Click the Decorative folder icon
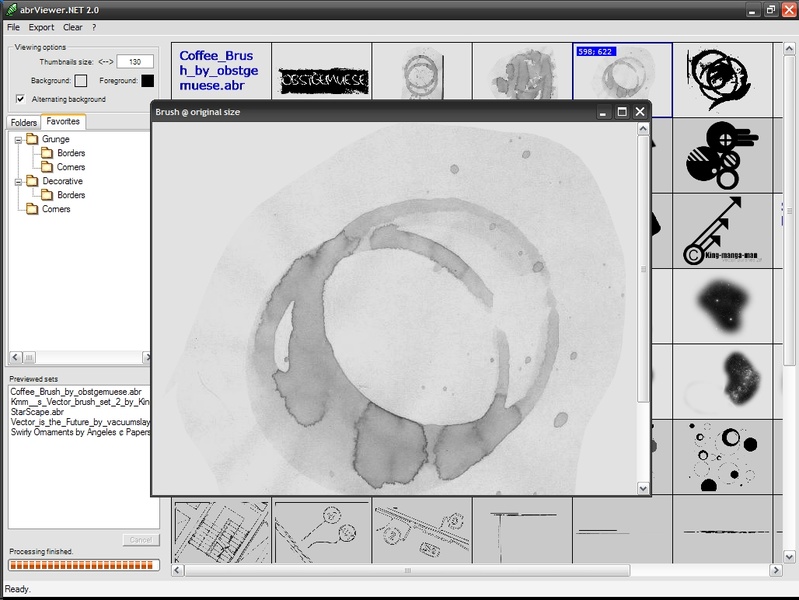 point(32,181)
